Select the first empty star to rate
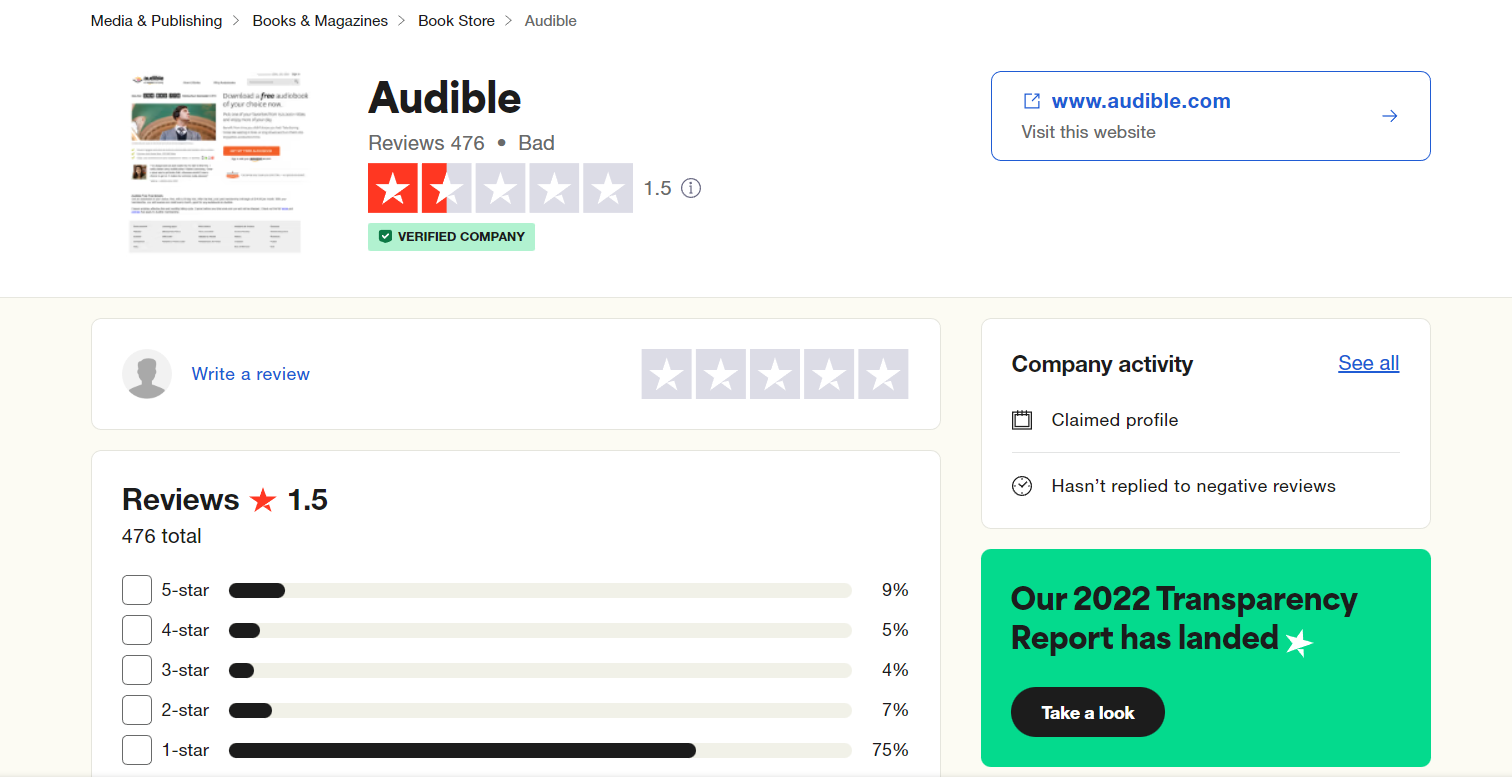The width and height of the screenshot is (1512, 777). pos(667,374)
